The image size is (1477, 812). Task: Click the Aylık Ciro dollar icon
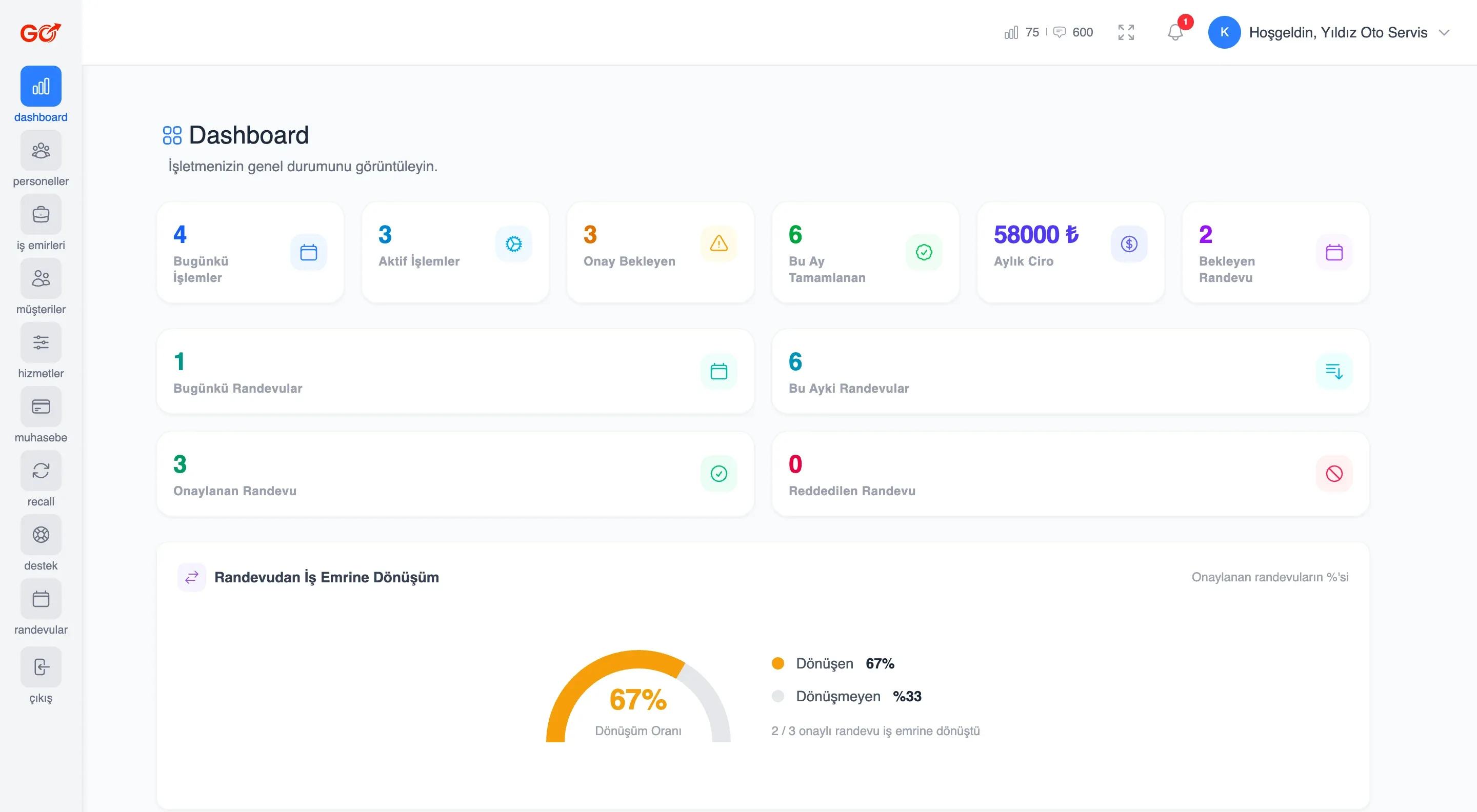click(1129, 244)
